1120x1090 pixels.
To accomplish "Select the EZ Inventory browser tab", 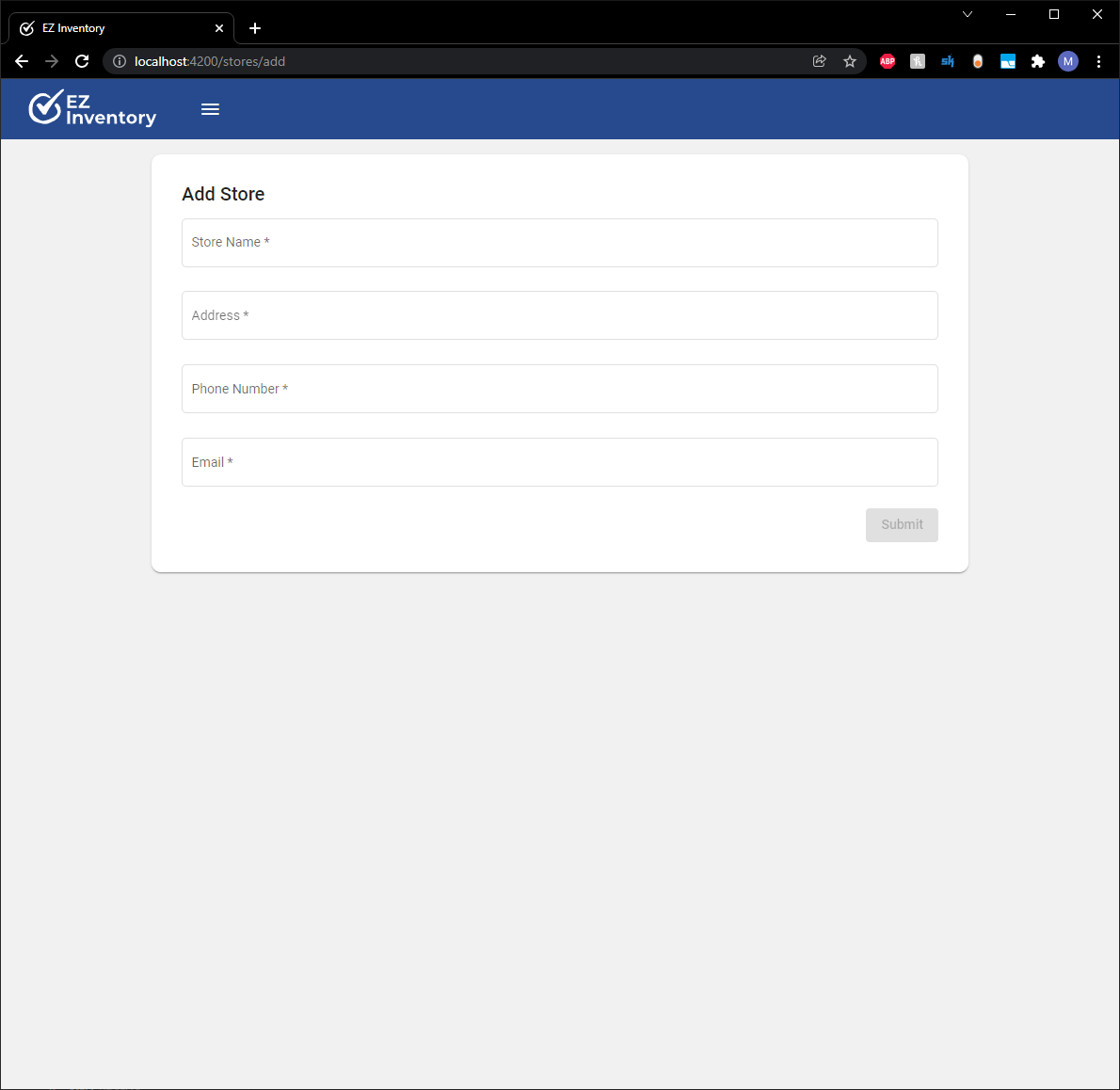I will point(113,27).
